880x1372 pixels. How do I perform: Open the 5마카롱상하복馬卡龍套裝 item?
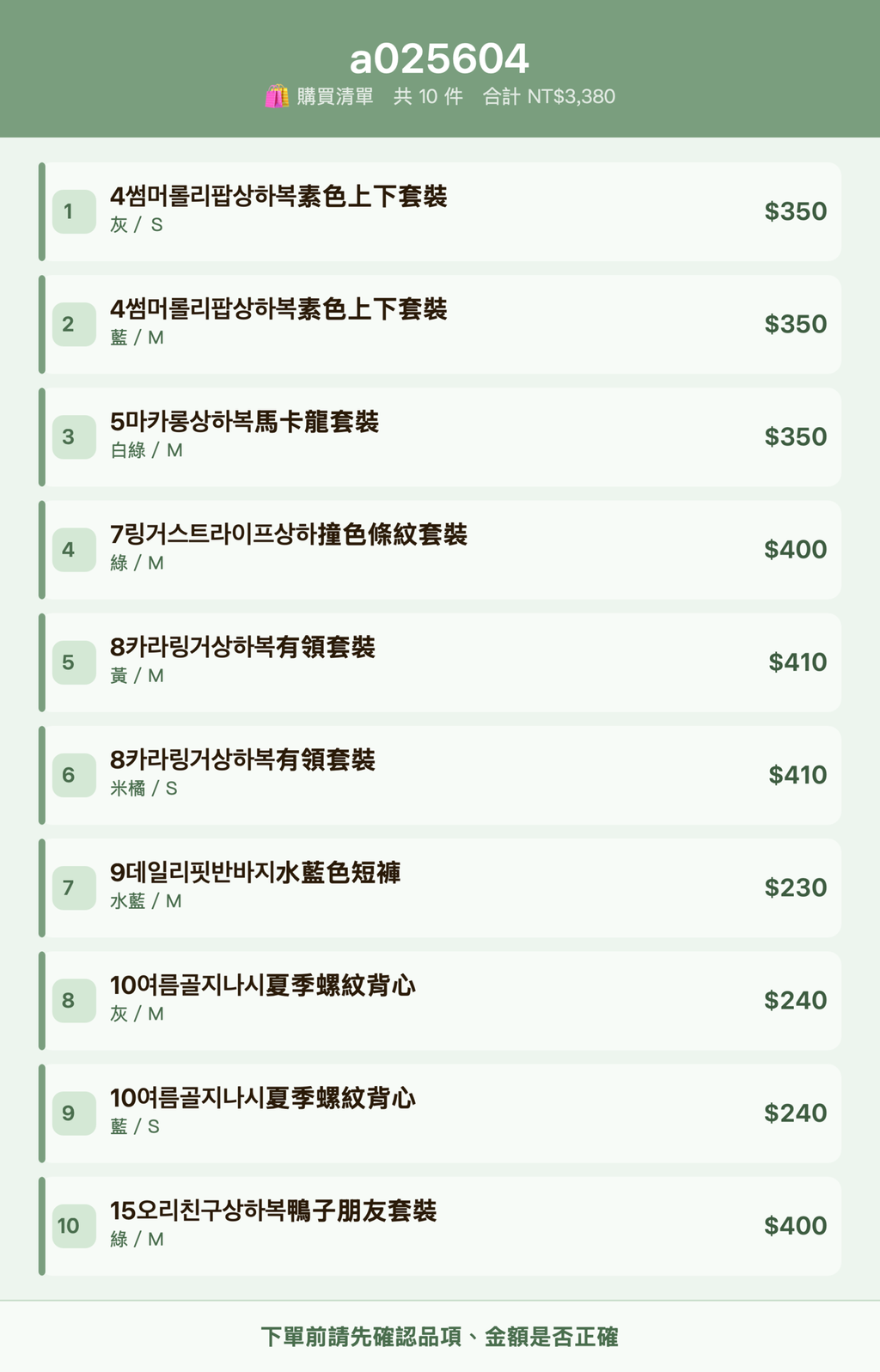coord(440,437)
